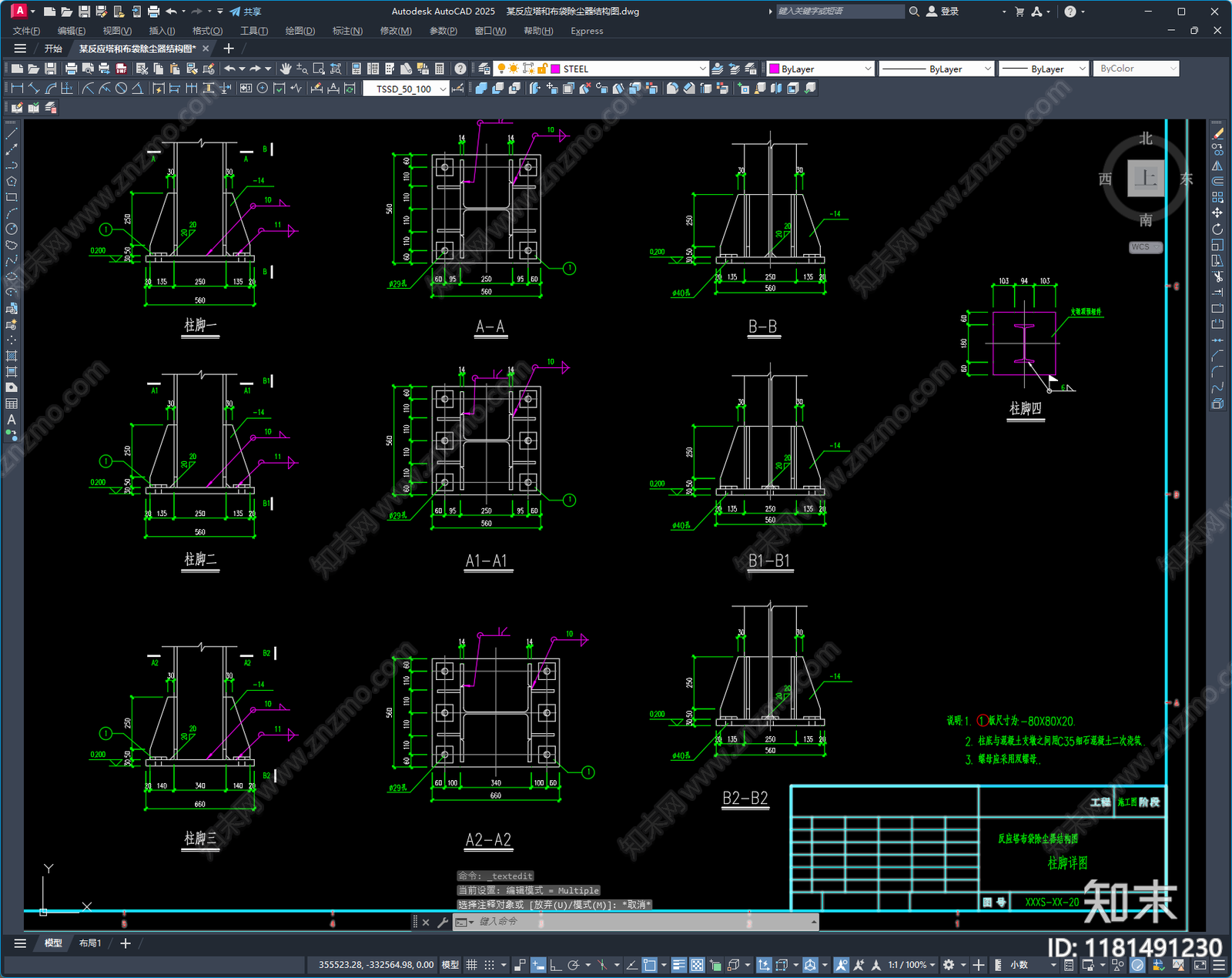Click the Angular dimension tool icon
This screenshot has width=1232, height=978.
coord(137,89)
